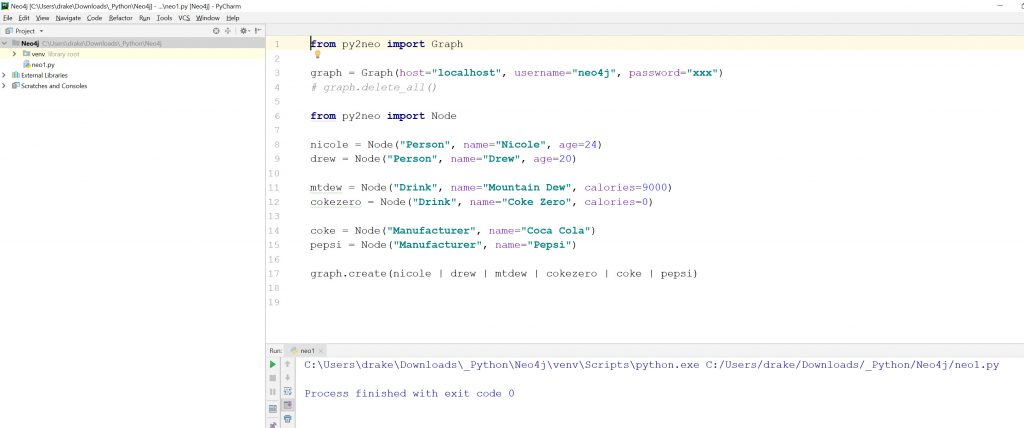This screenshot has width=1024, height=428.
Task: Open the Project view dropdown
Action: coord(39,31)
